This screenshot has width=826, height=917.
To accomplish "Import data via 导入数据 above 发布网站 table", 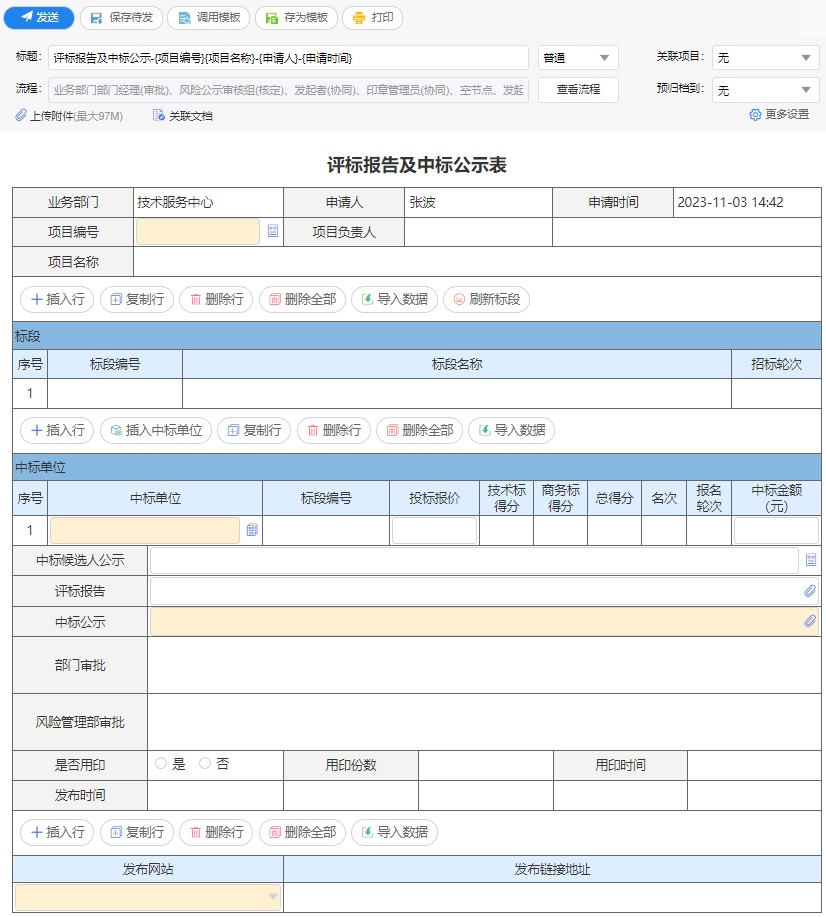I will 394,832.
